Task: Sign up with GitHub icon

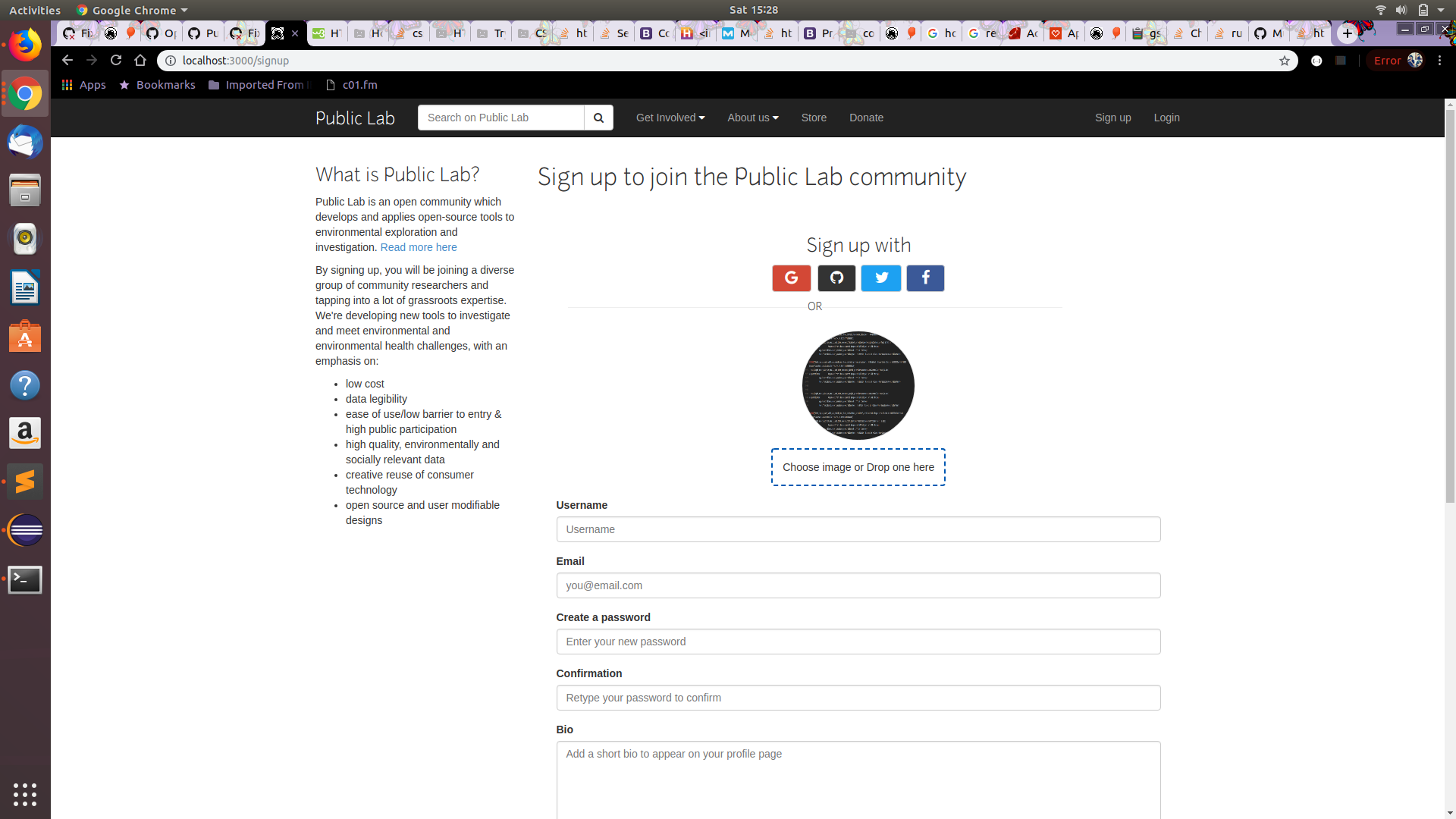Action: click(x=836, y=278)
